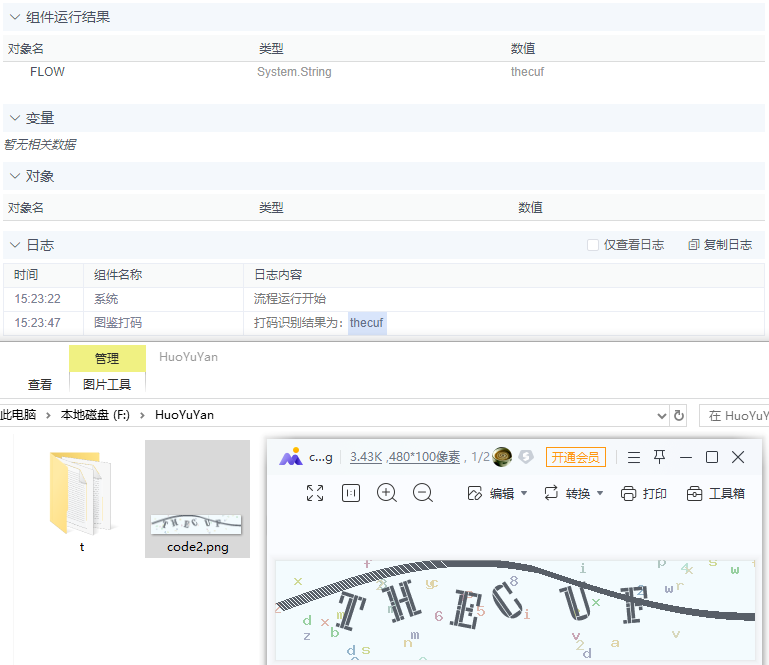Click the 480*100像素 dimensions link

click(x=424, y=457)
